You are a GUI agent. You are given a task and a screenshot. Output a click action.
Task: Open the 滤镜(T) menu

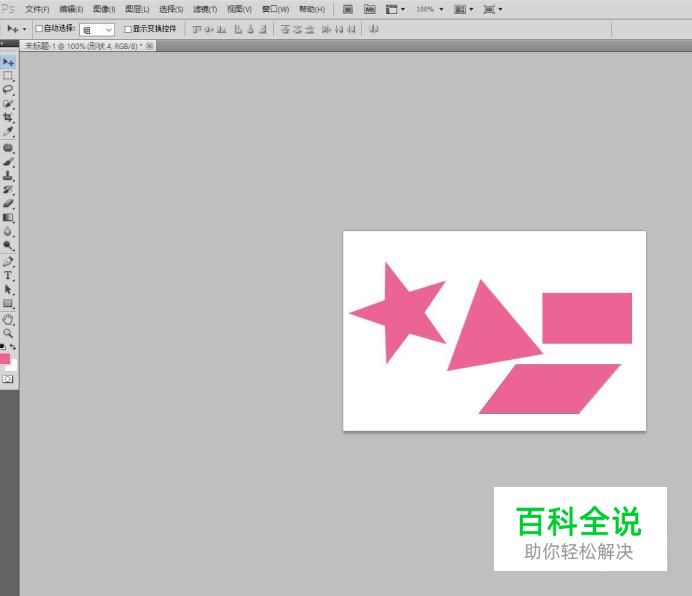(x=205, y=9)
